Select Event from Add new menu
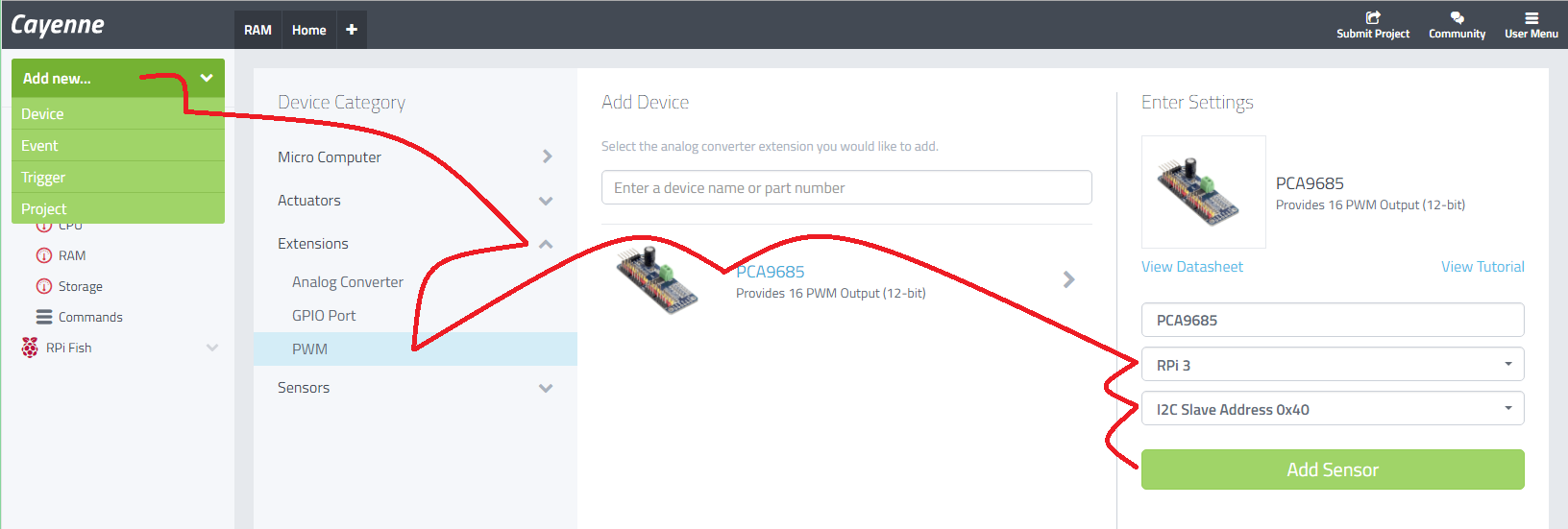The height and width of the screenshot is (529, 1568). (x=118, y=145)
